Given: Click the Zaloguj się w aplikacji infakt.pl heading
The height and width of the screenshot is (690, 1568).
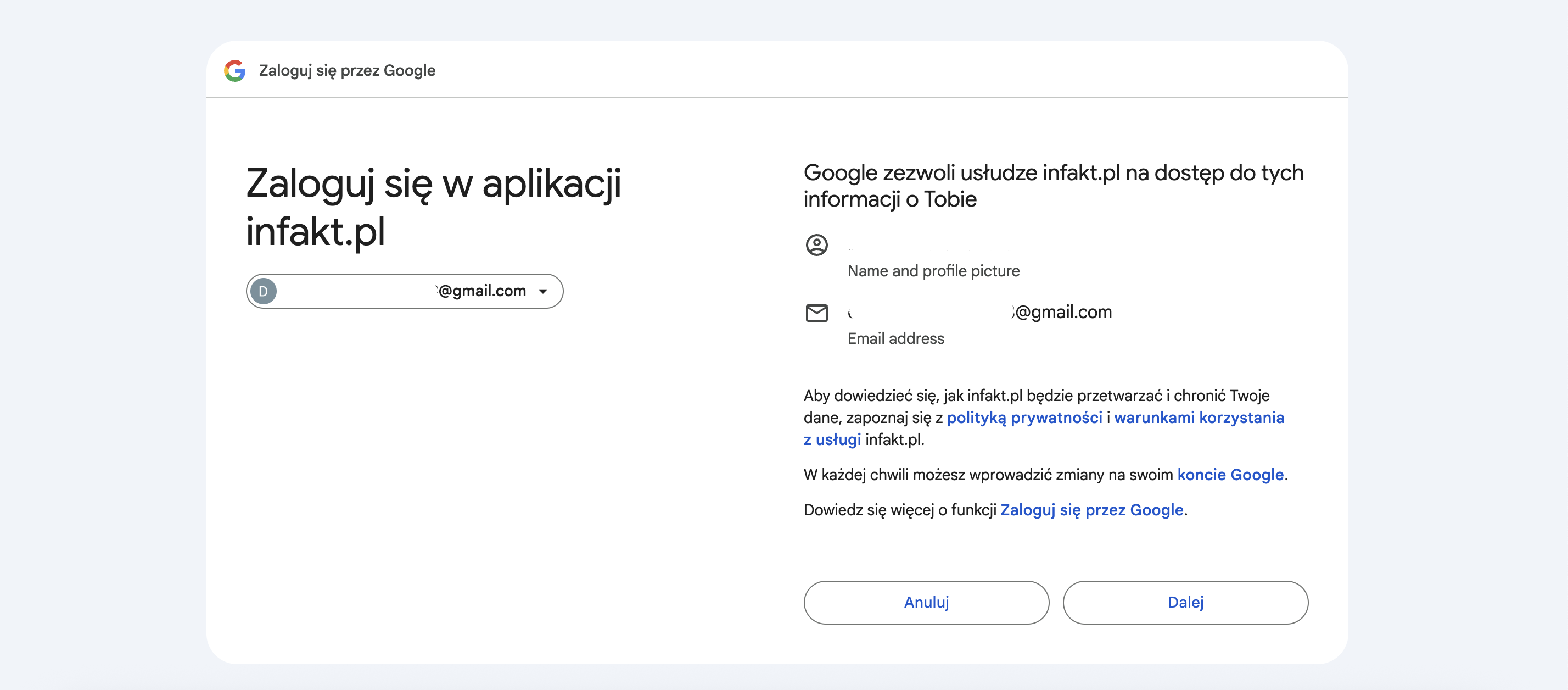Looking at the screenshot, I should [x=433, y=207].
